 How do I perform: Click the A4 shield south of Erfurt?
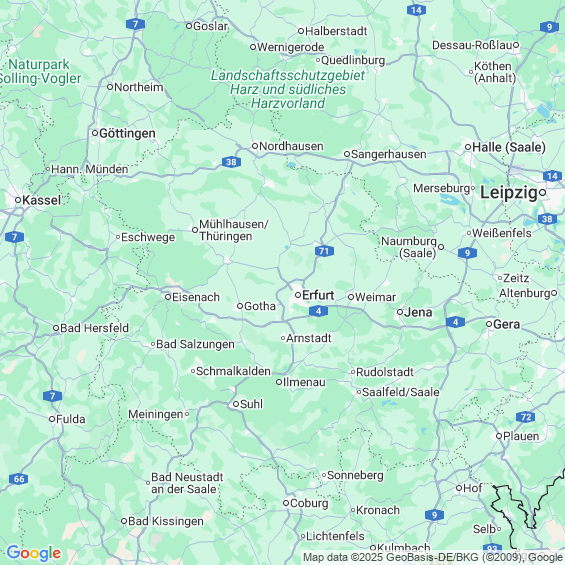click(x=318, y=311)
